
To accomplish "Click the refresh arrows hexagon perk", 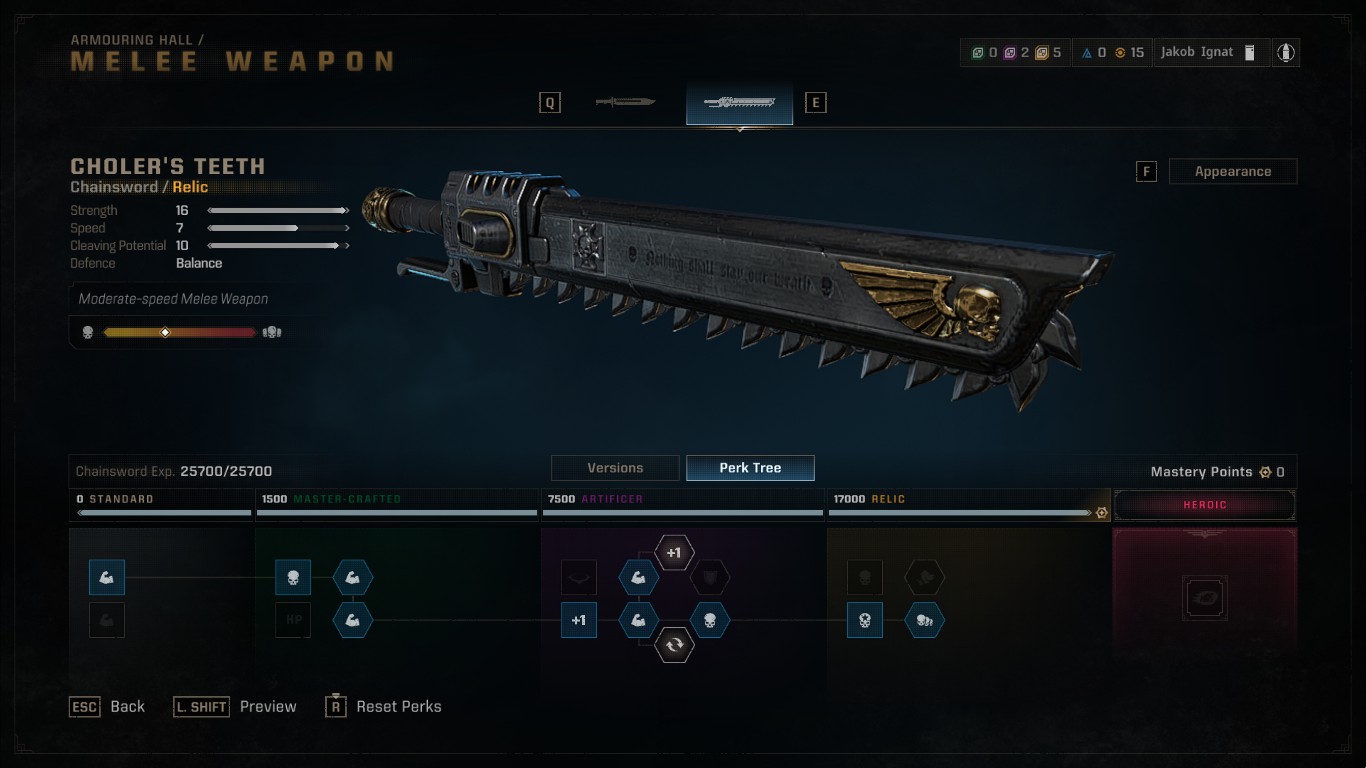I will (674, 645).
